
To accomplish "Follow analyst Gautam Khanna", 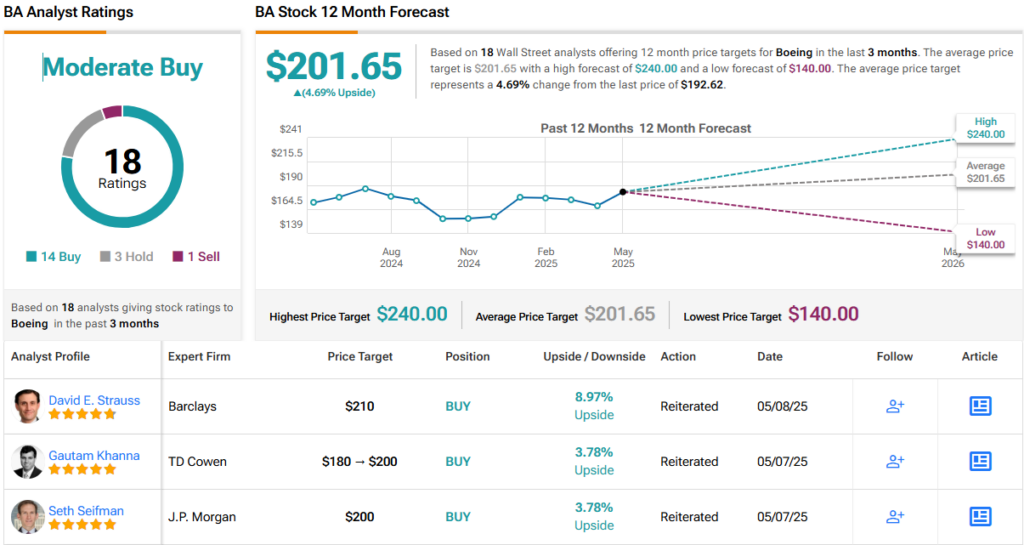I will (x=895, y=461).
